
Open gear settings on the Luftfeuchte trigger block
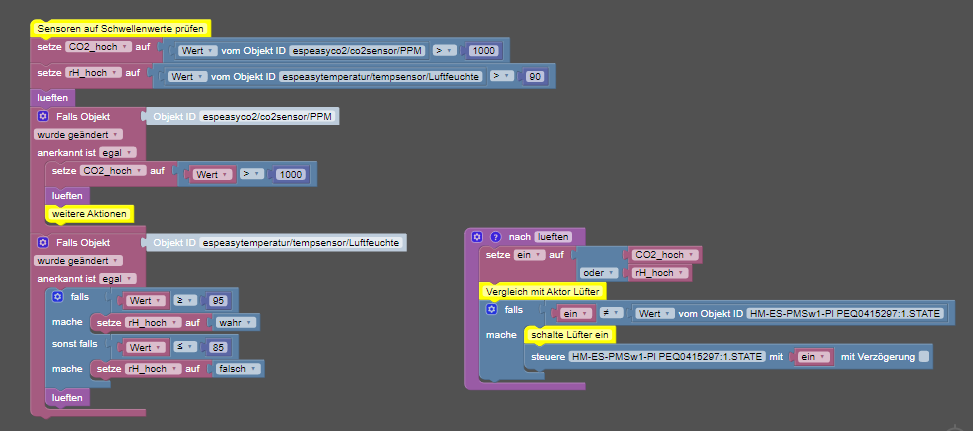(x=42, y=242)
